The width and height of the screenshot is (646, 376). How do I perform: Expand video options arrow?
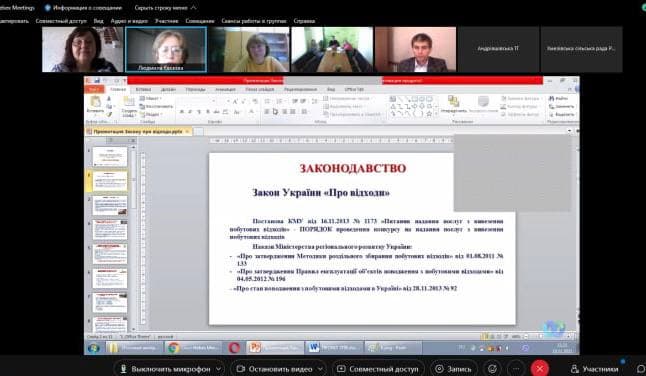click(321, 369)
